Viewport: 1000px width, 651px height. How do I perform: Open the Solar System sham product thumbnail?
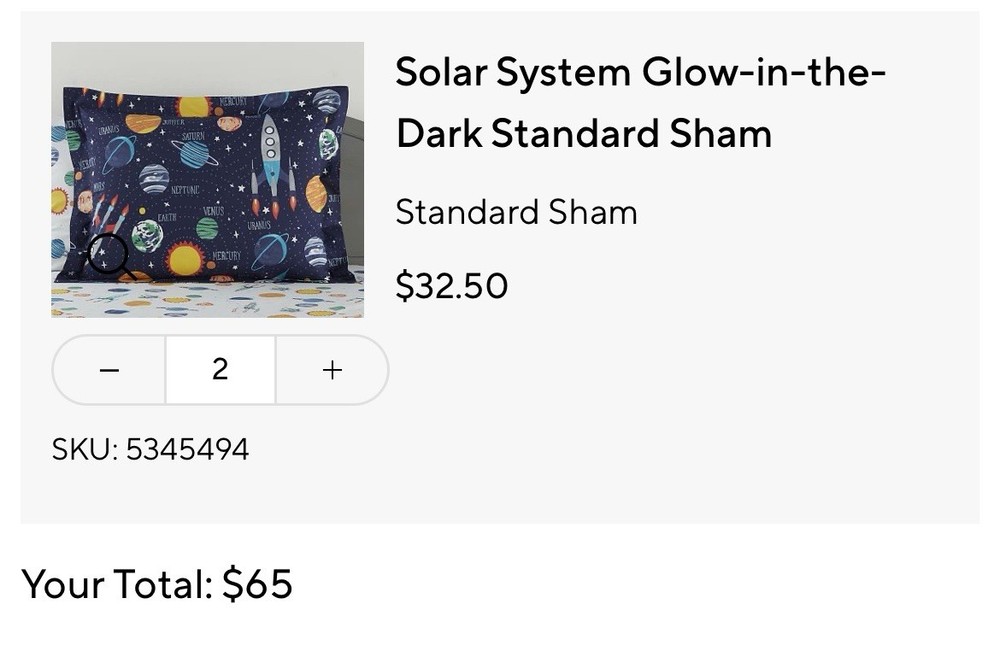click(x=207, y=179)
